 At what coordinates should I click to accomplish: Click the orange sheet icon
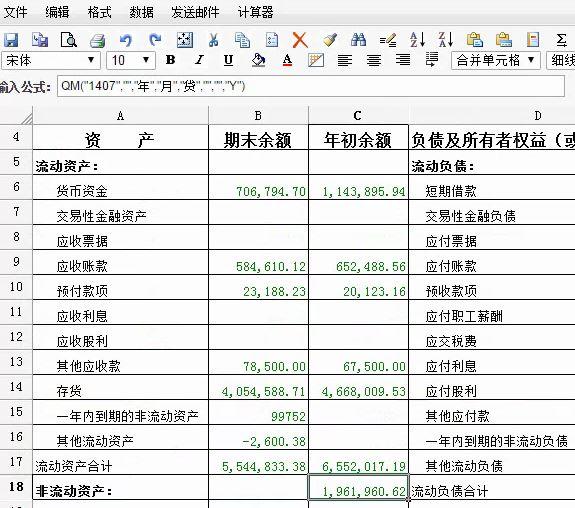click(x=532, y=40)
